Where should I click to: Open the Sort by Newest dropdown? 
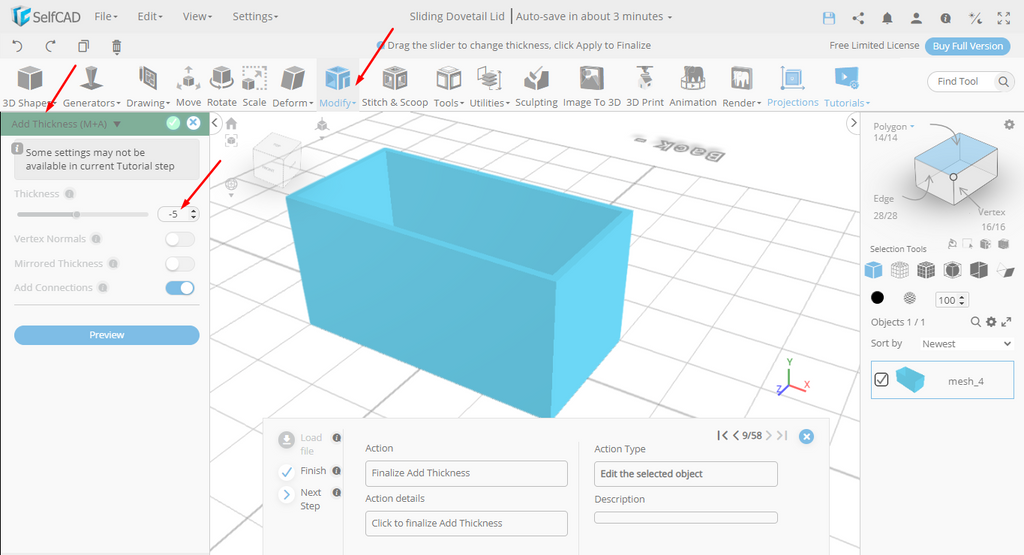click(966, 344)
